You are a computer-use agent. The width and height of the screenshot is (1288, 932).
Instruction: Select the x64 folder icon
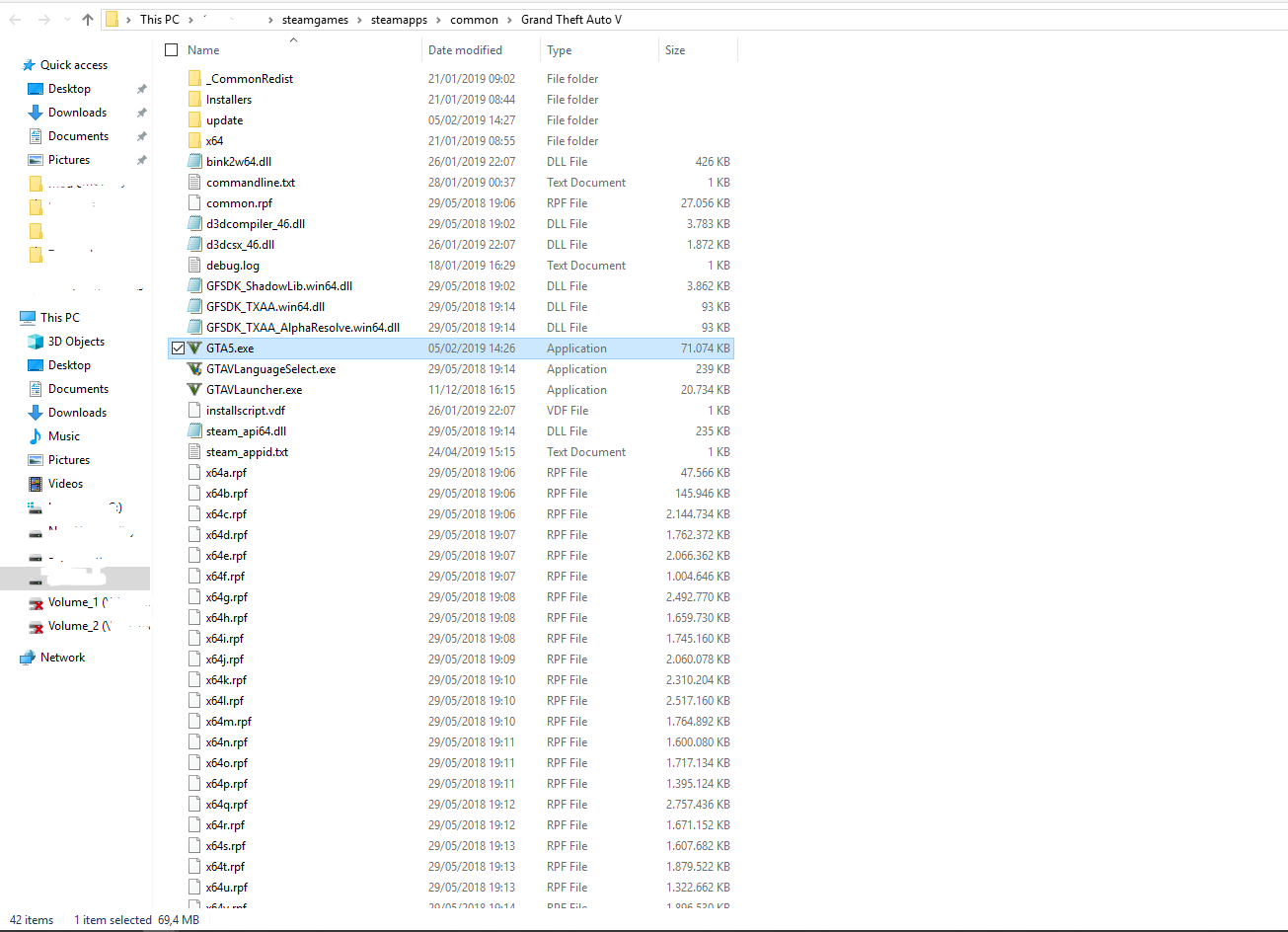click(194, 141)
